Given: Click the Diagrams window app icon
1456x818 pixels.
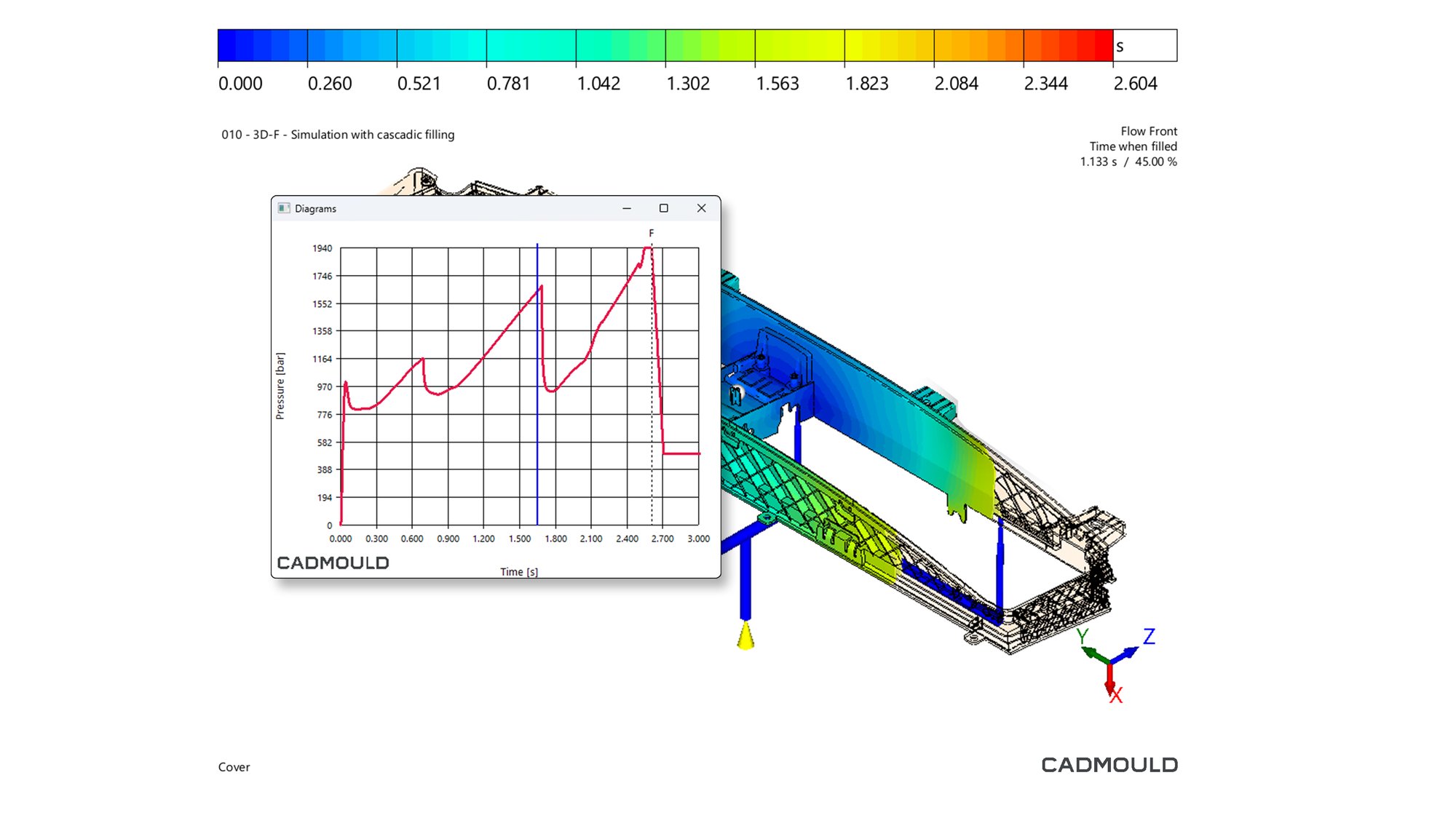Looking at the screenshot, I should 284,208.
